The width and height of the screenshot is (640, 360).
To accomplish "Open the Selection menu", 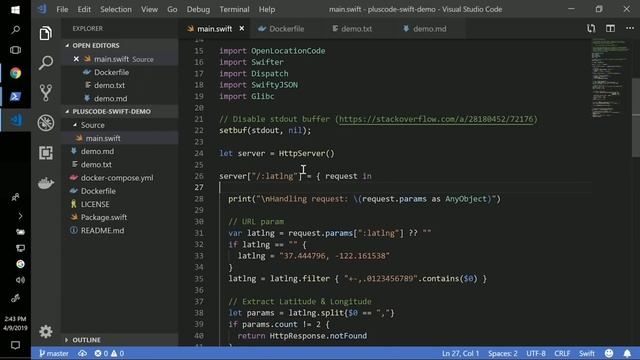I will [x=116, y=9].
